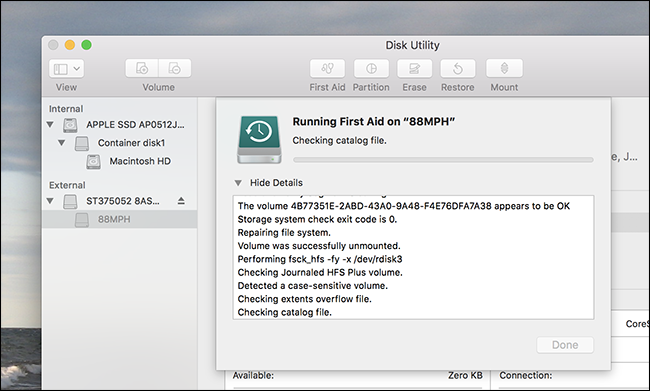Click the Hide Details label
The image size is (650, 391).
click(276, 183)
